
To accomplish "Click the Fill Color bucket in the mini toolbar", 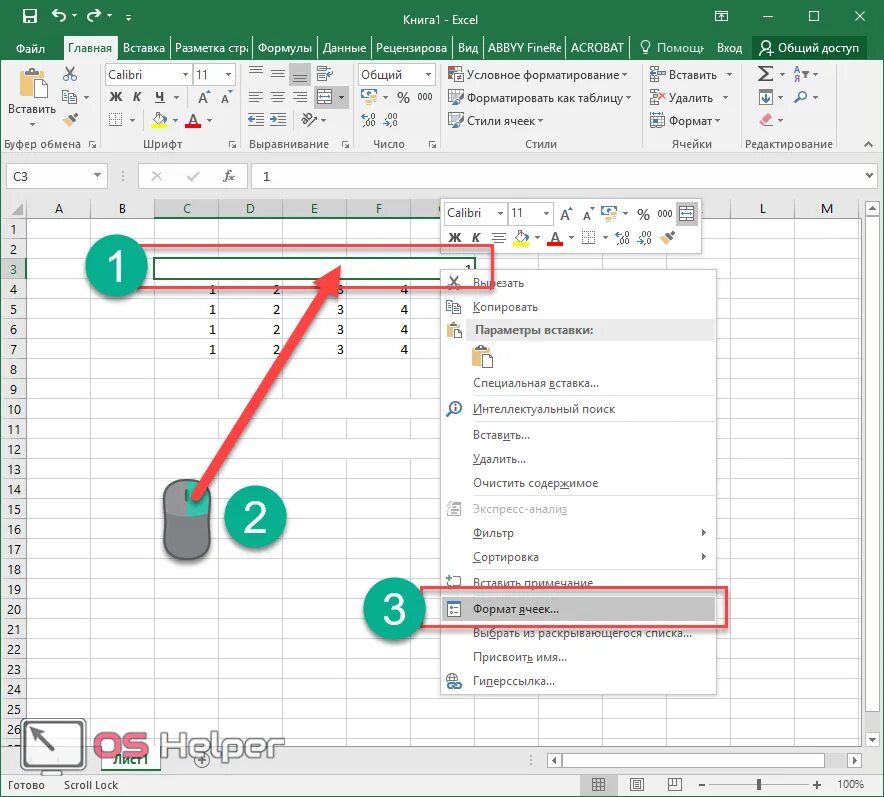I will 521,238.
